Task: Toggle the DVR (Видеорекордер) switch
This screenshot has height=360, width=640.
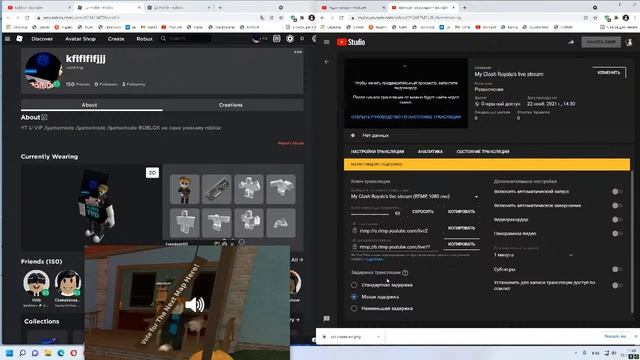Action: 617,220
